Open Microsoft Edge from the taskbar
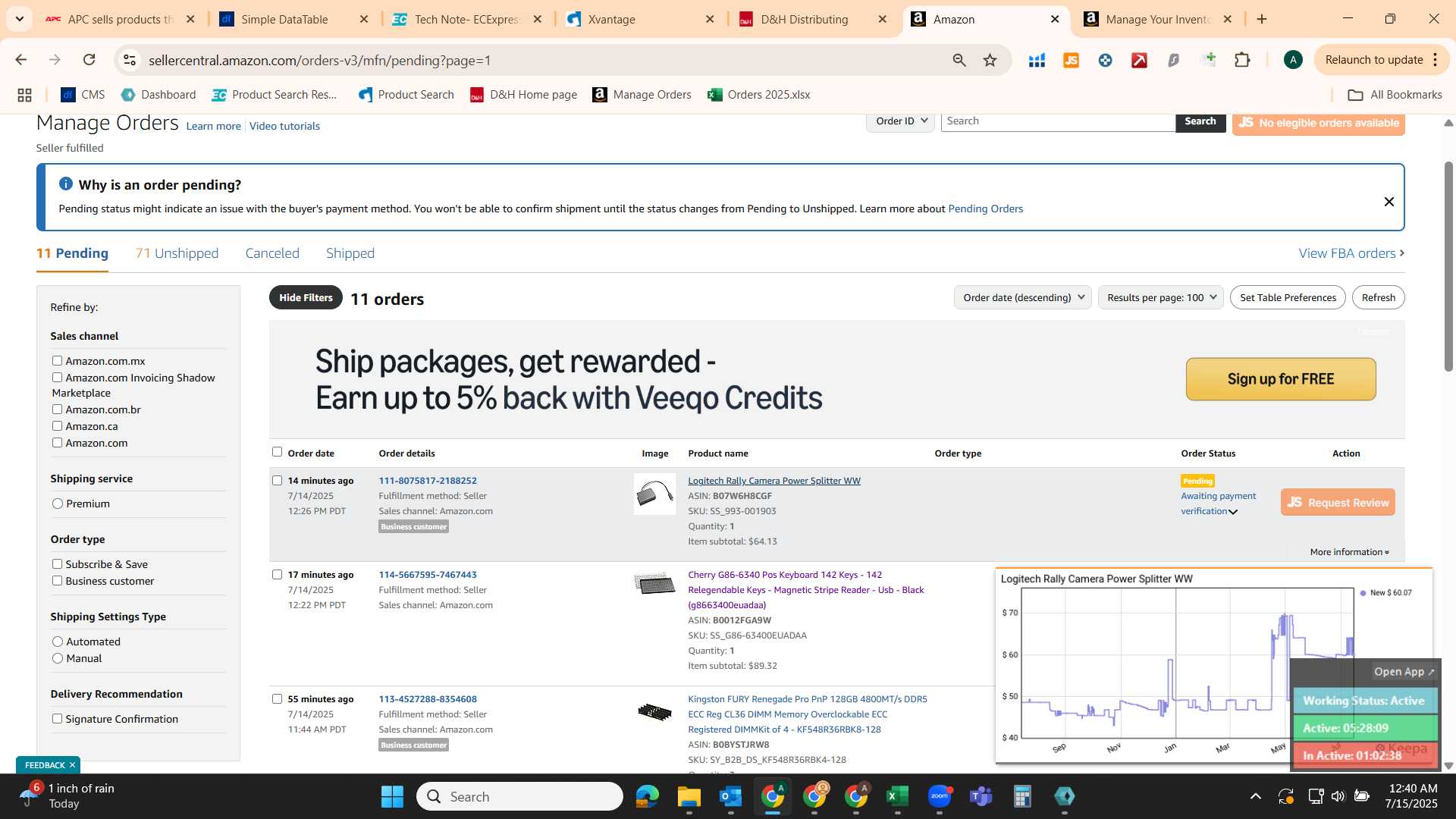1456x819 pixels. coord(647,797)
